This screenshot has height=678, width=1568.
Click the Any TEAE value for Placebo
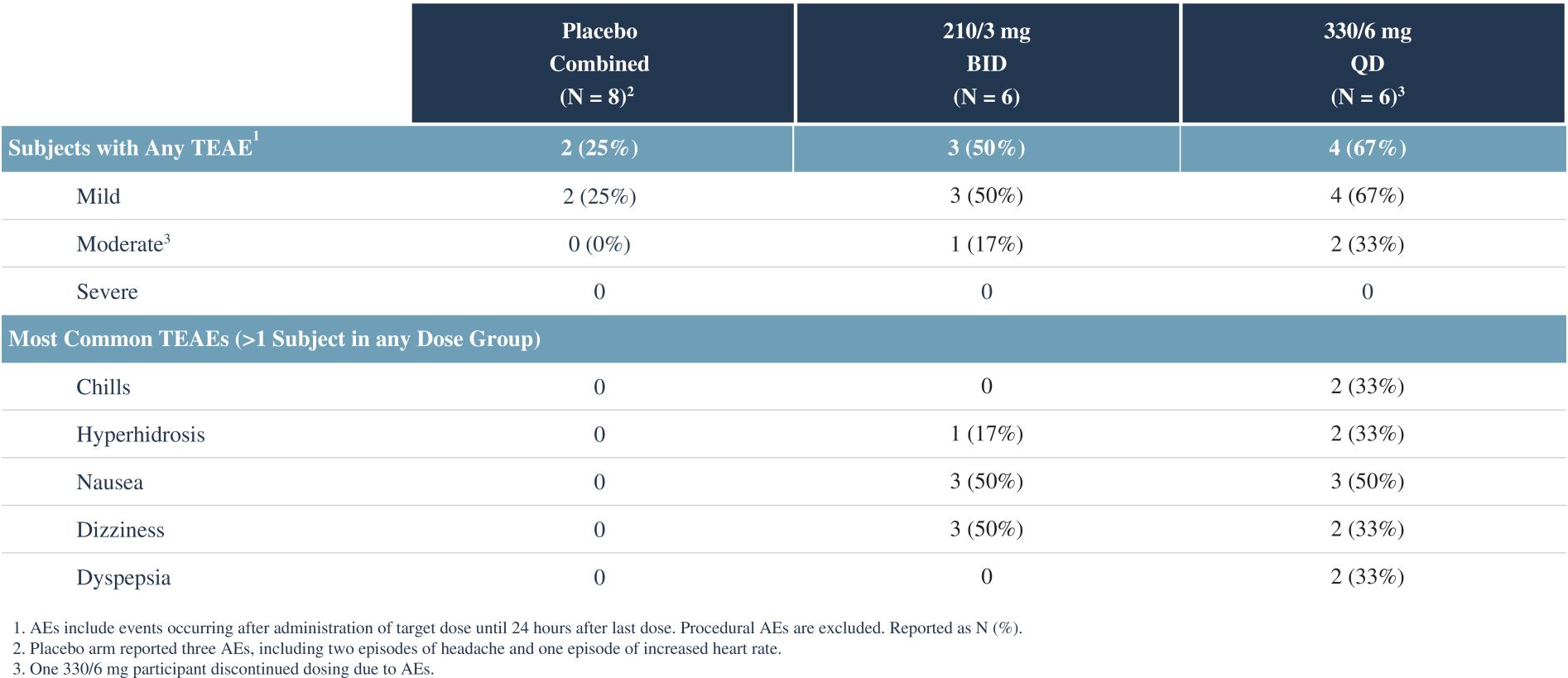599,148
